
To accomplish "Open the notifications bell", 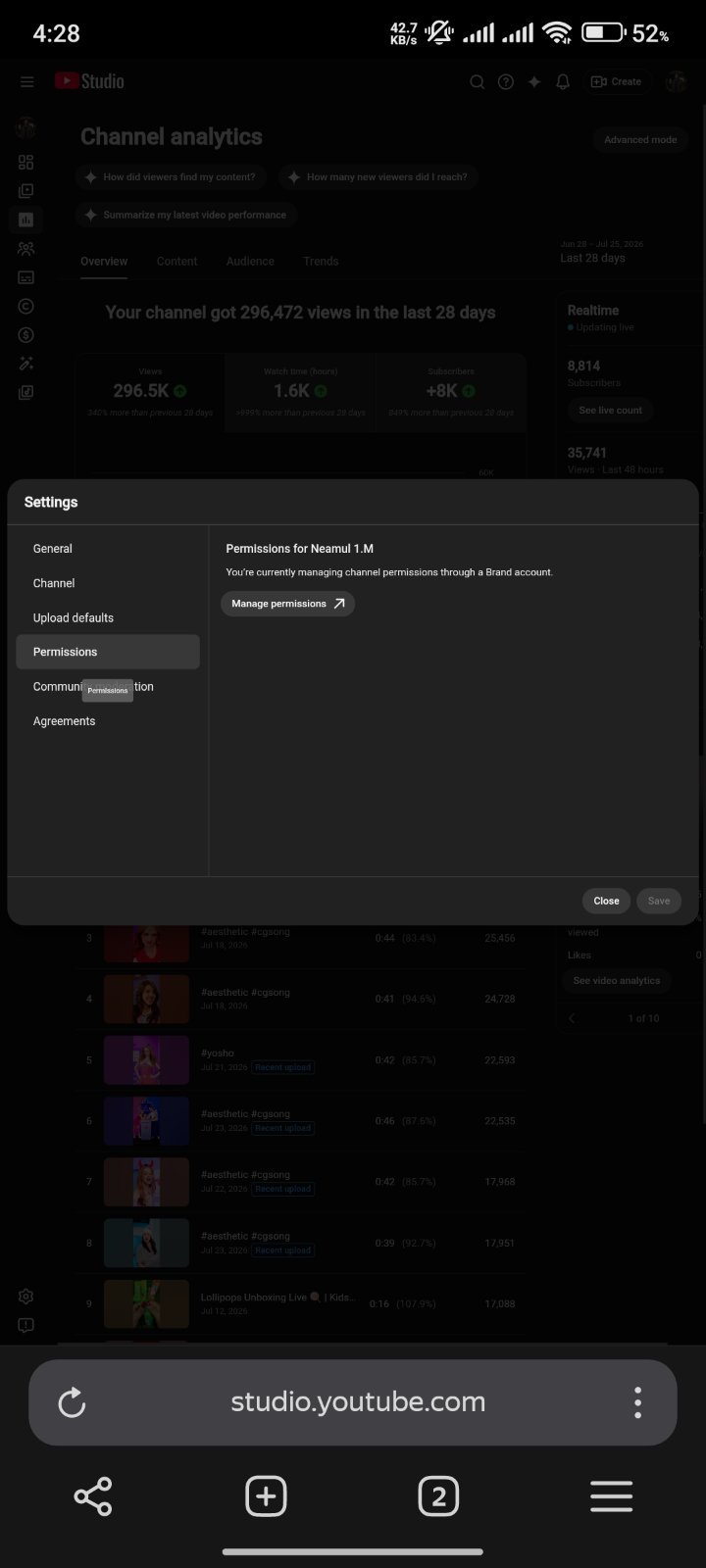I will (x=563, y=82).
